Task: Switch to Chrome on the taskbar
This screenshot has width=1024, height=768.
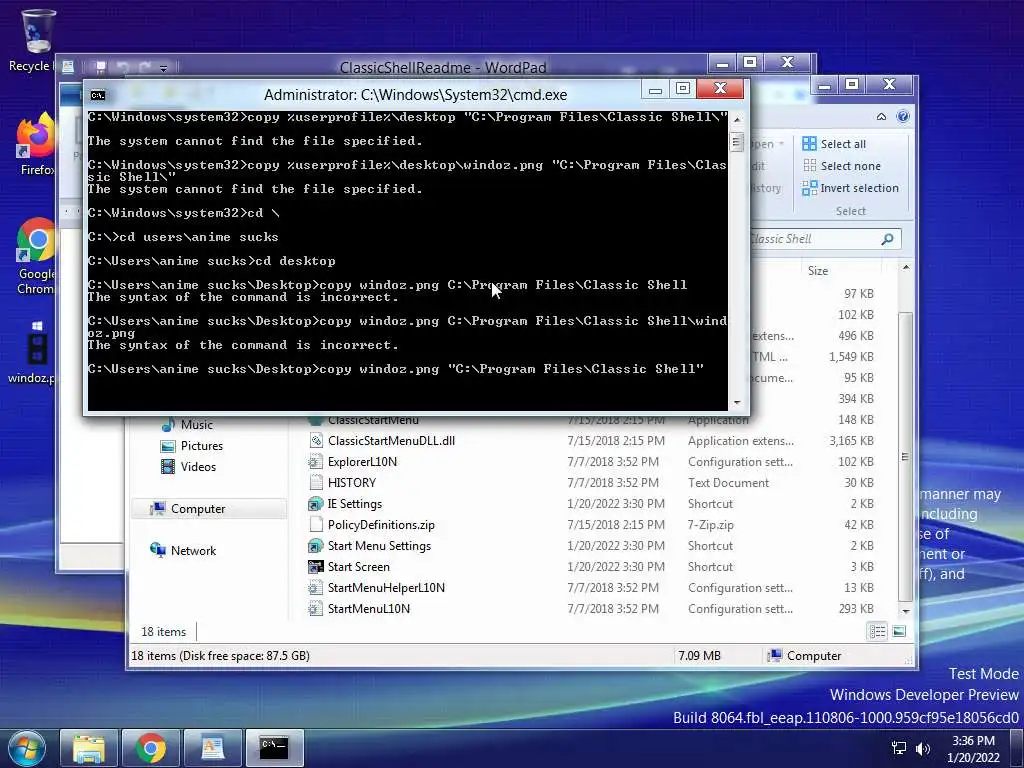Action: point(150,748)
